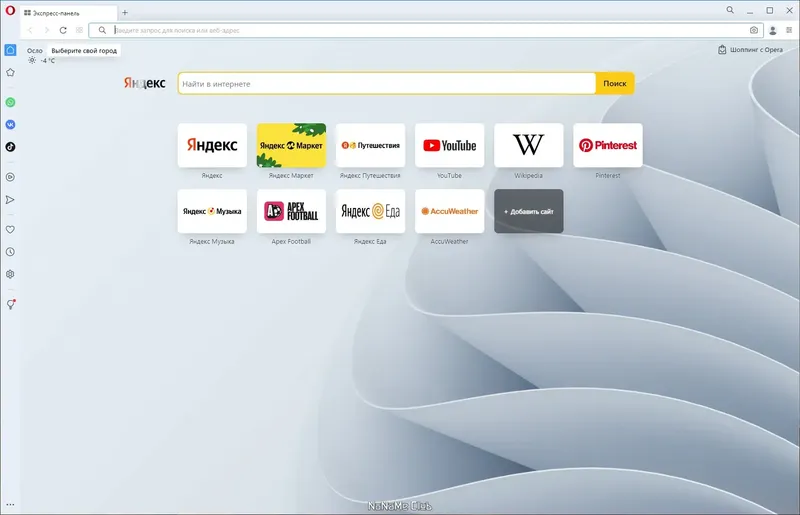Click the address bar field
800x515 pixels.
coord(426,30)
